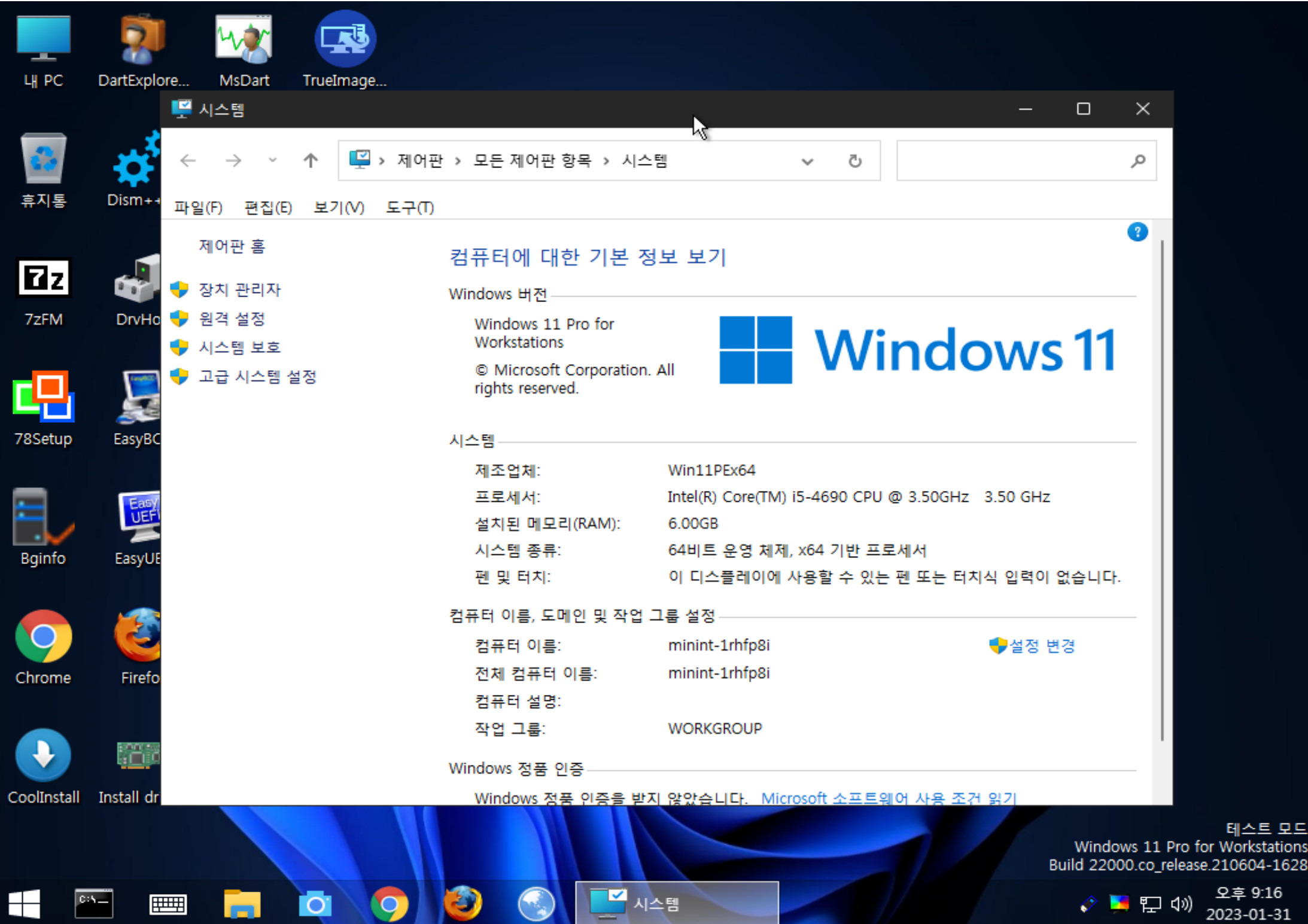Open the on-screen keyboard taskbar icon
Image resolution: width=1308 pixels, height=924 pixels.
(168, 904)
